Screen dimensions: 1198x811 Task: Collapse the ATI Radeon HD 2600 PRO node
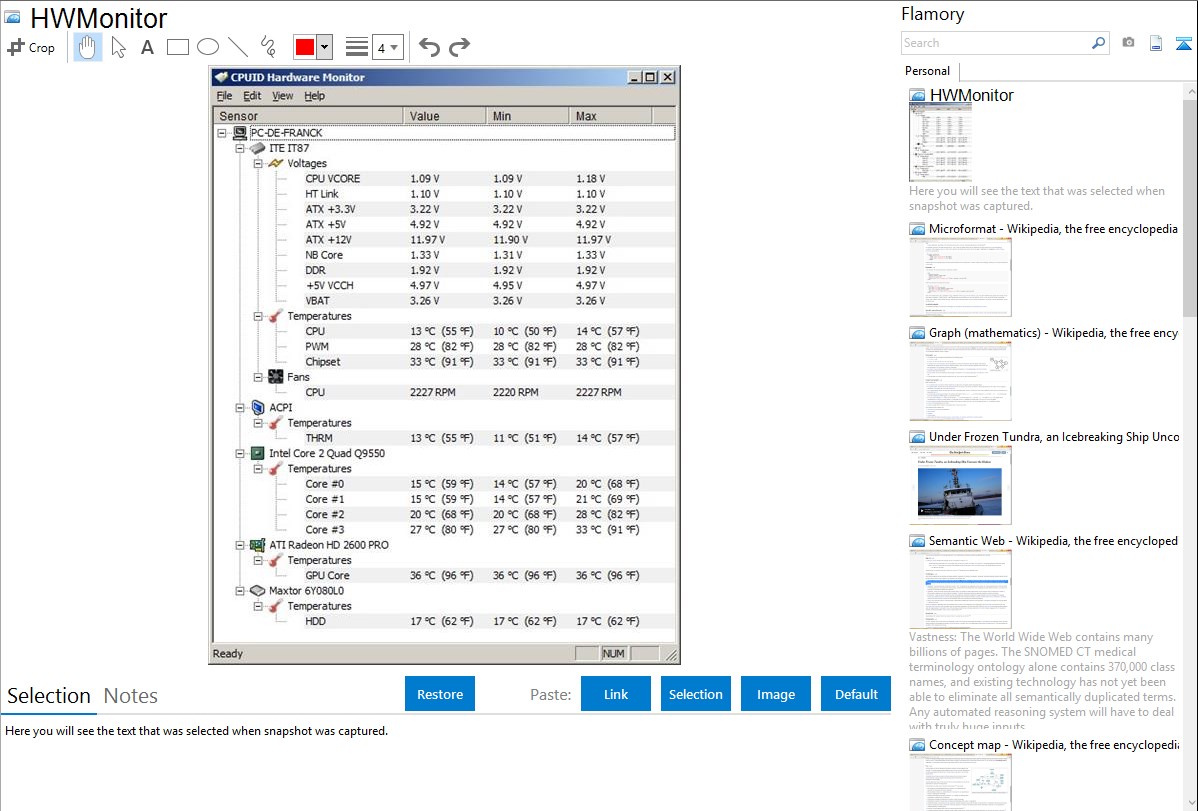[240, 545]
